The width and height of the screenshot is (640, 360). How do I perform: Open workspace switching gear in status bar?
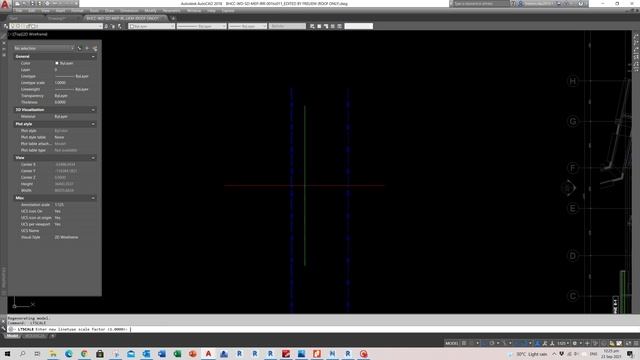575,343
